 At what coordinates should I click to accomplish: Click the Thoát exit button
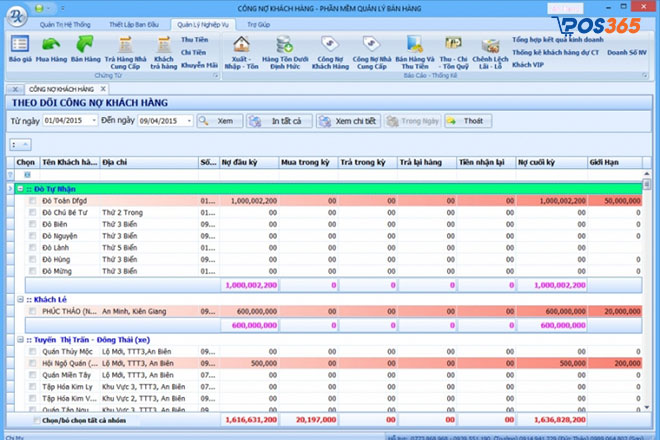[x=468, y=121]
